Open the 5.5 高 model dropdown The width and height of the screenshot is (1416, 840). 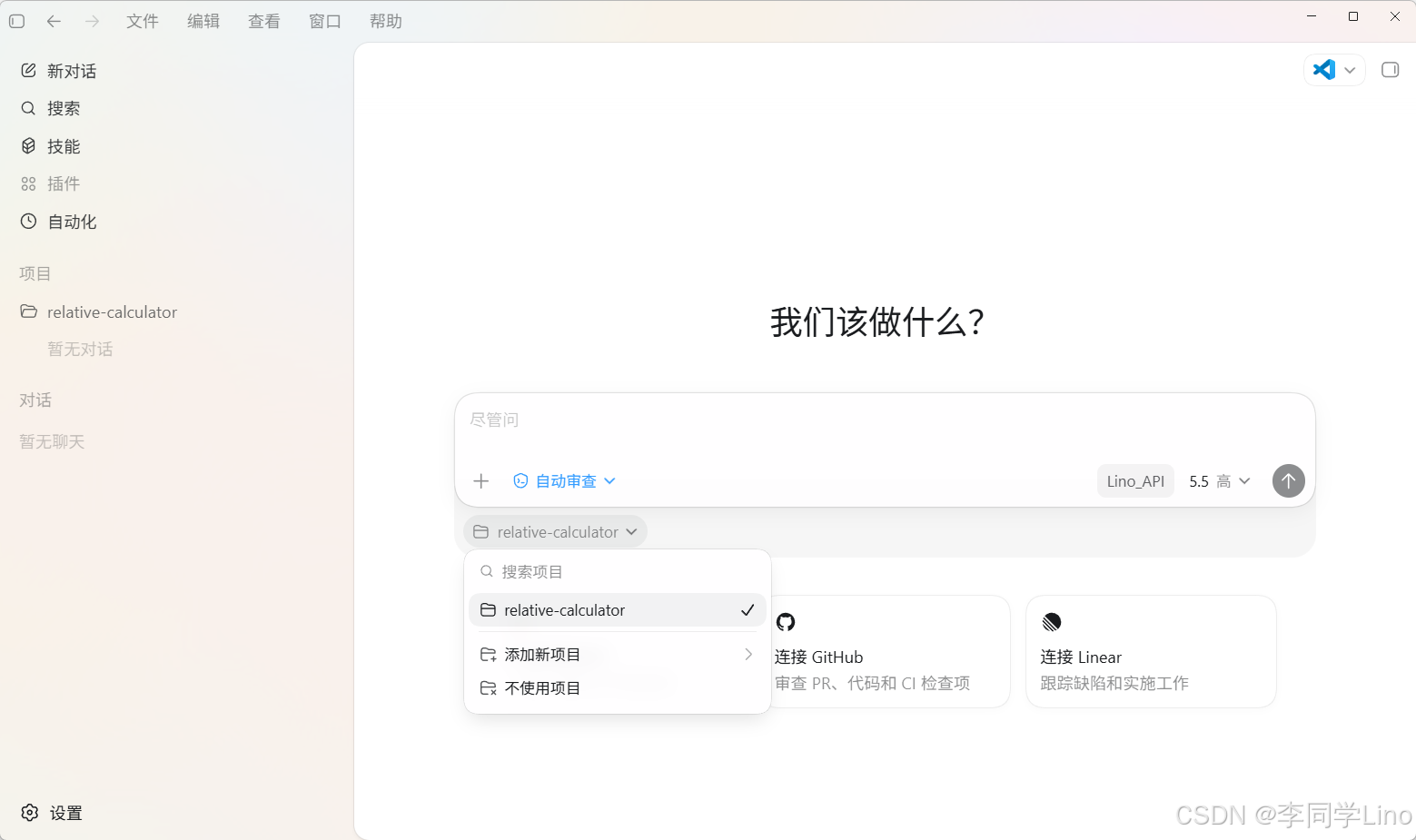[1220, 481]
